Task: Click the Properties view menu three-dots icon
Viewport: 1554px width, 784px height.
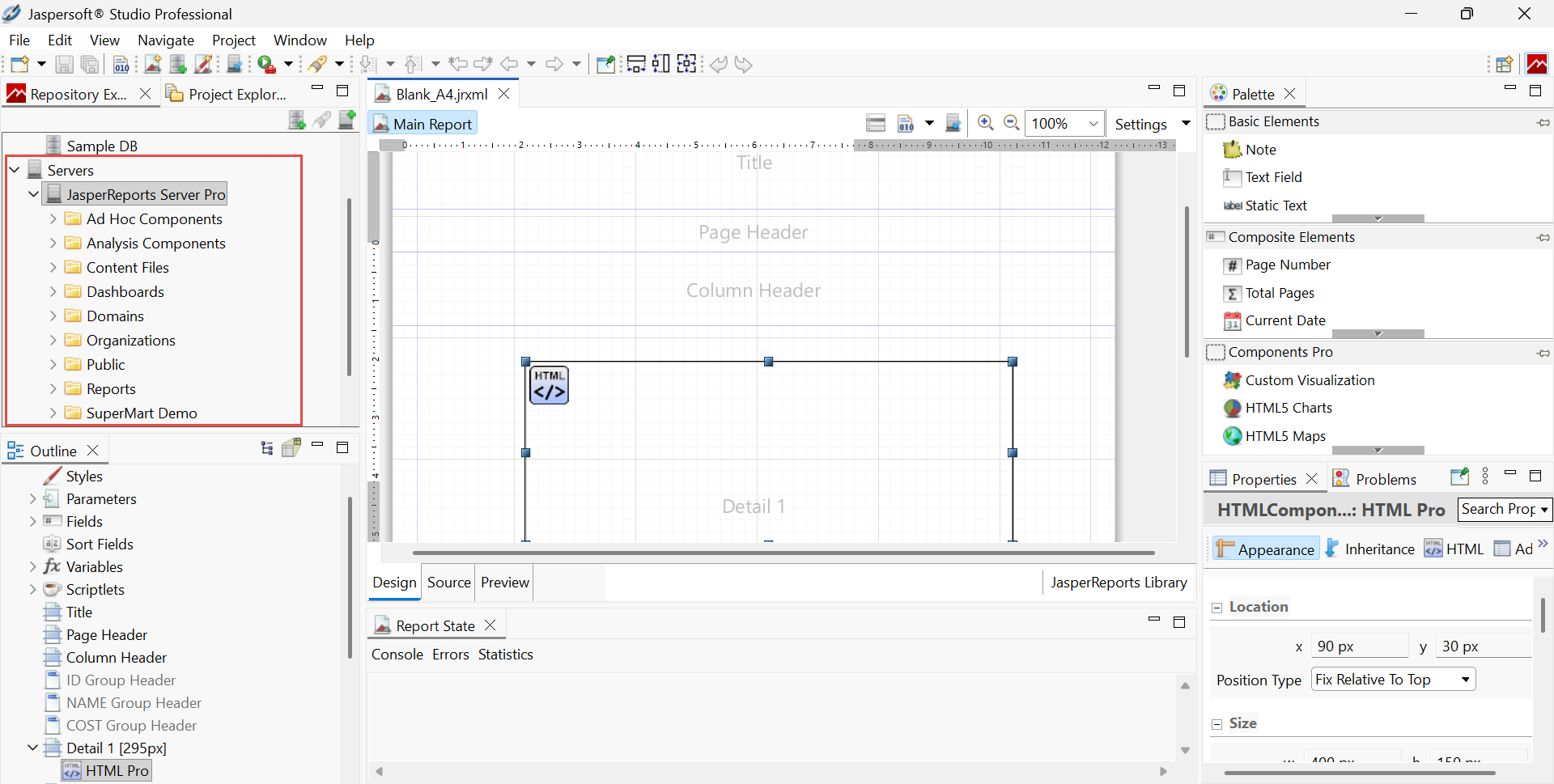Action: click(x=1485, y=477)
